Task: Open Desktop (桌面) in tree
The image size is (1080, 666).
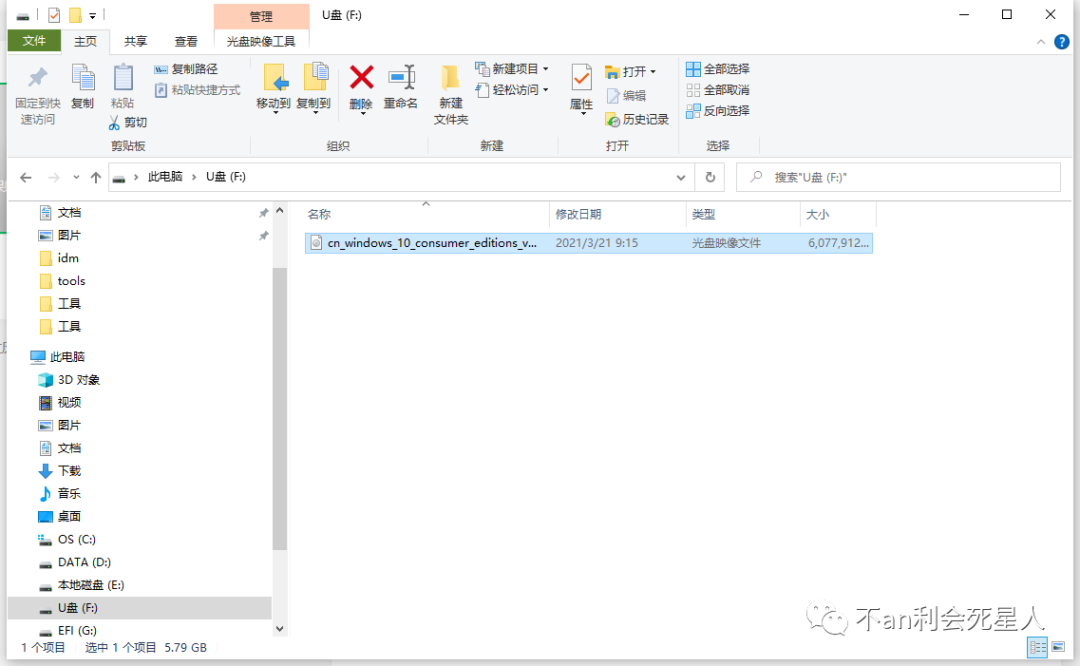Action: (69, 517)
